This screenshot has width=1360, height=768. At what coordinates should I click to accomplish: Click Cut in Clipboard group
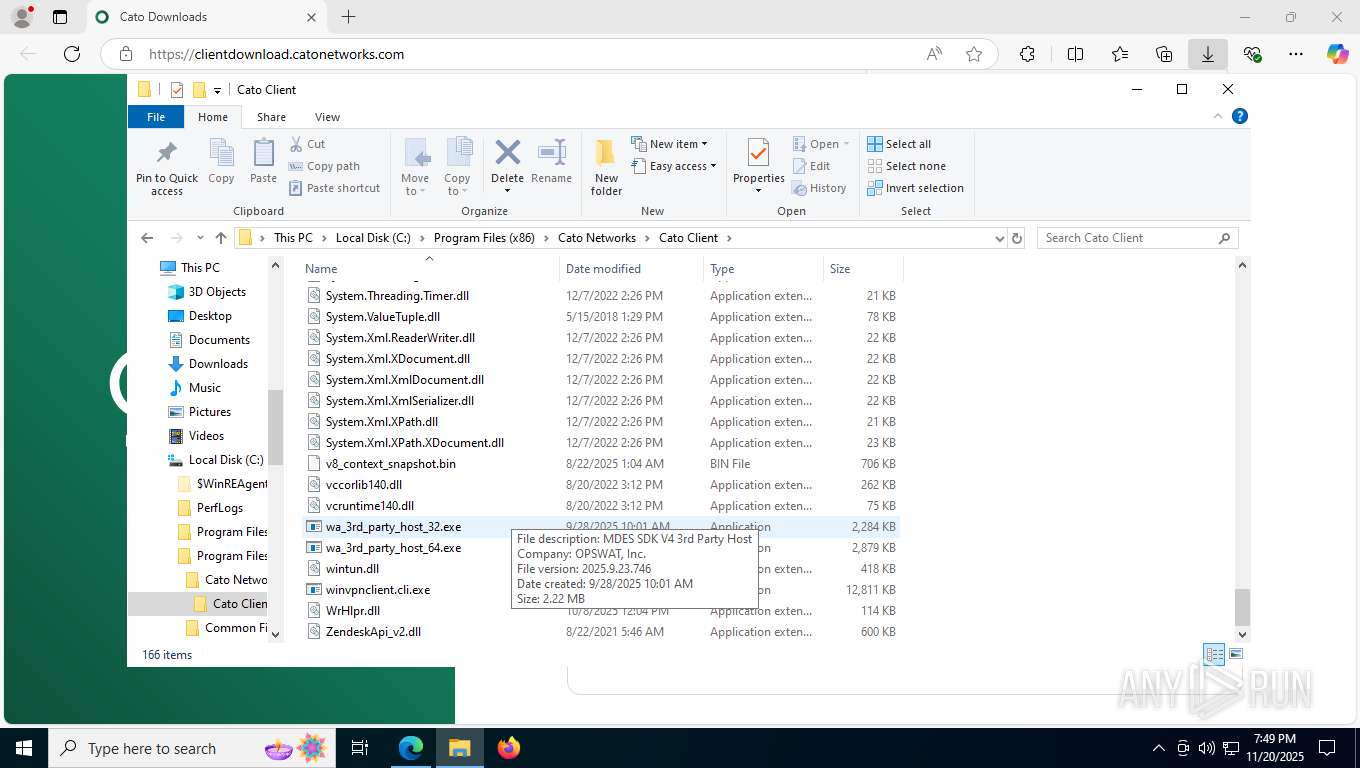pyautogui.click(x=307, y=144)
